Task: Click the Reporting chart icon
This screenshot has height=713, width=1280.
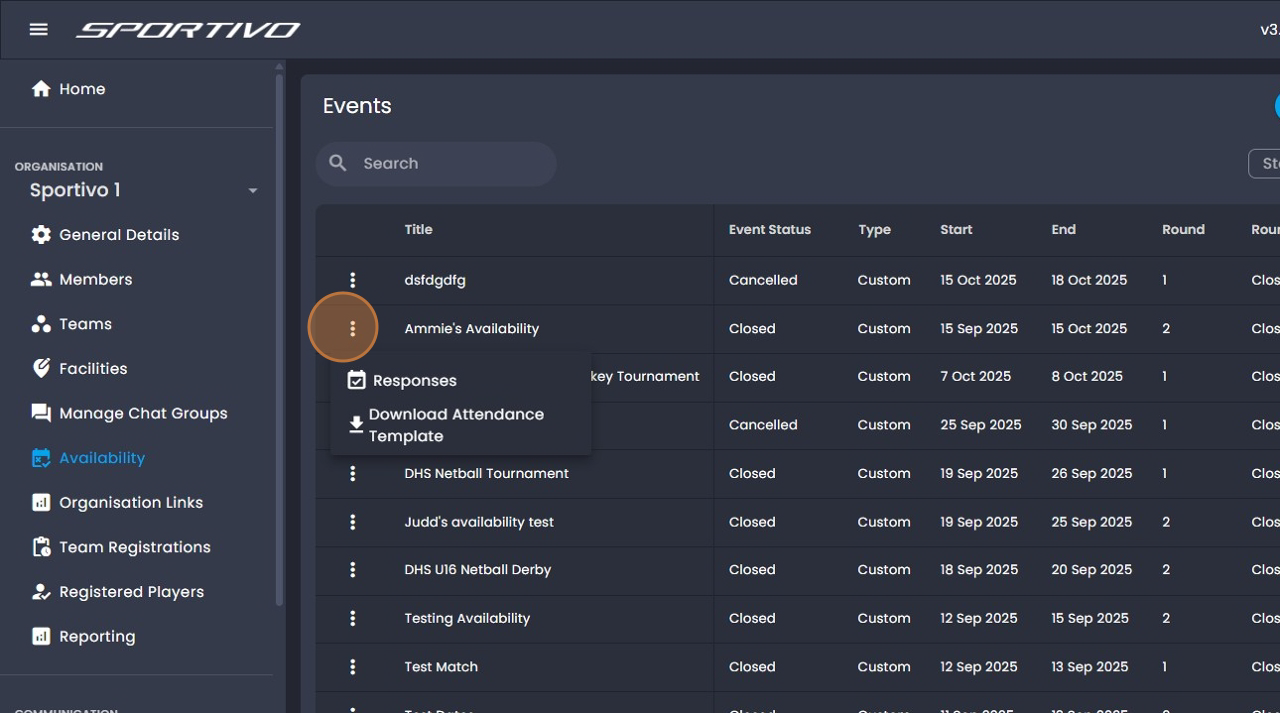Action: [41, 636]
